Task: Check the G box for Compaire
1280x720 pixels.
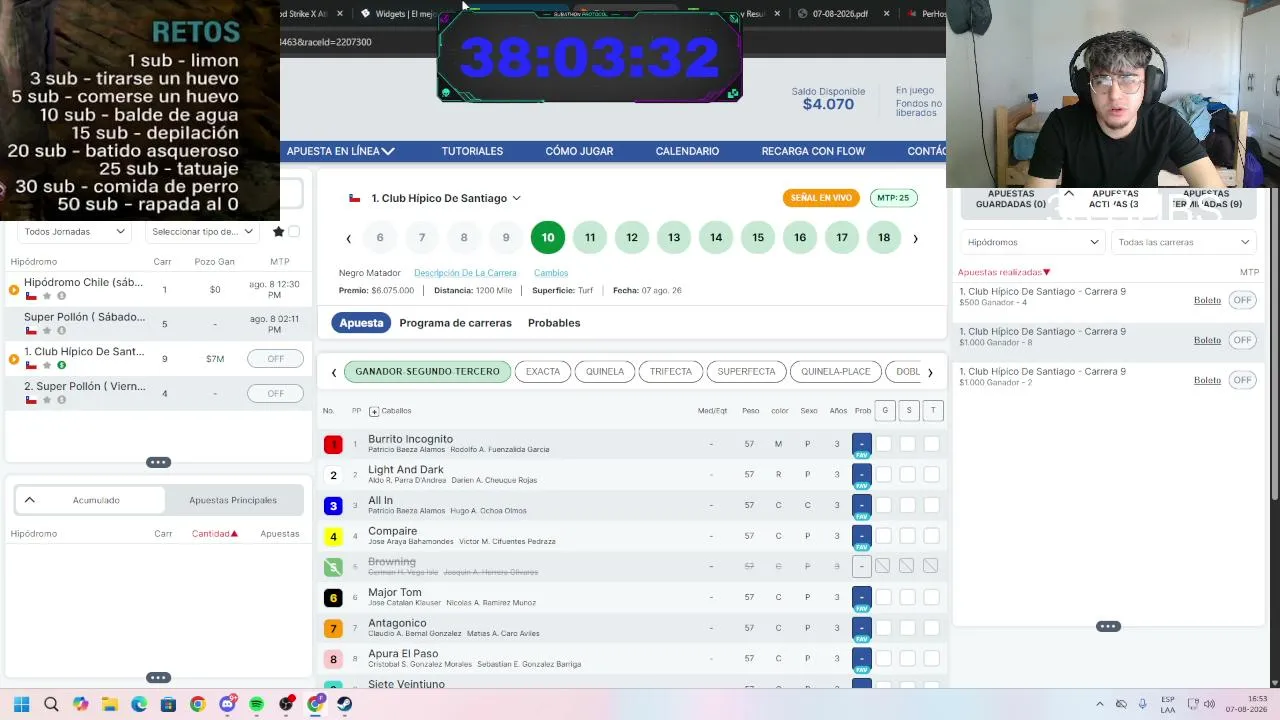Action: [x=884, y=536]
